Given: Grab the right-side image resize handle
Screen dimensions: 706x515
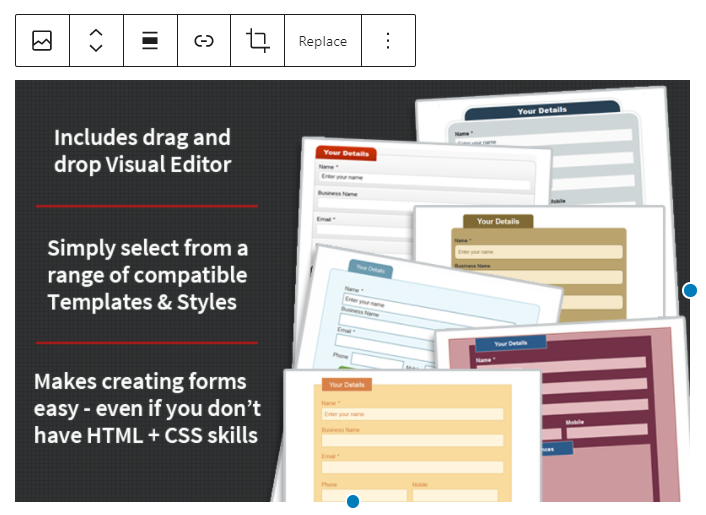Looking at the screenshot, I should (690, 290).
